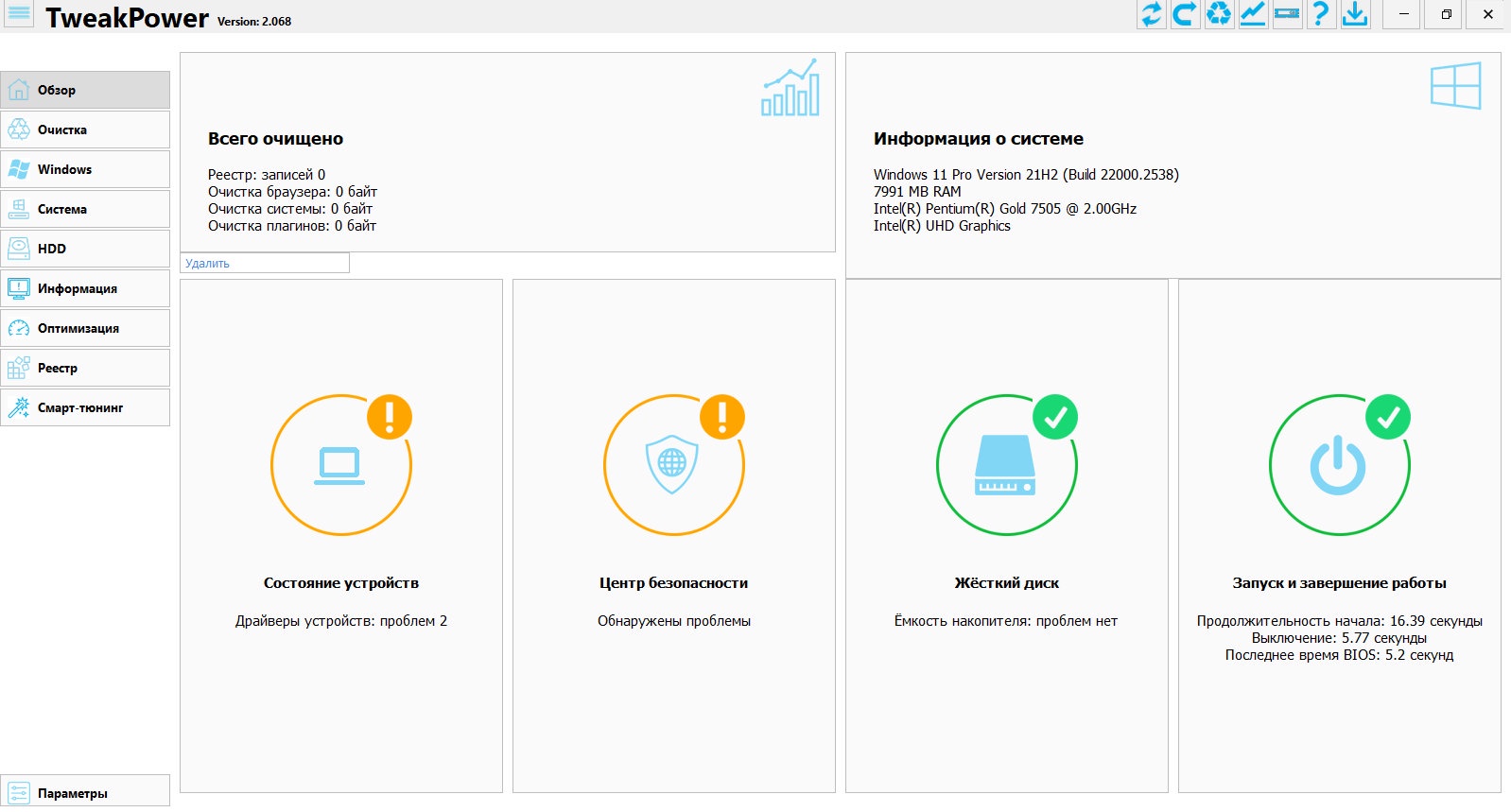The image size is (1511, 812).
Task: Click the Windows 11 Pro Version 21H2 line
Action: point(1026,175)
